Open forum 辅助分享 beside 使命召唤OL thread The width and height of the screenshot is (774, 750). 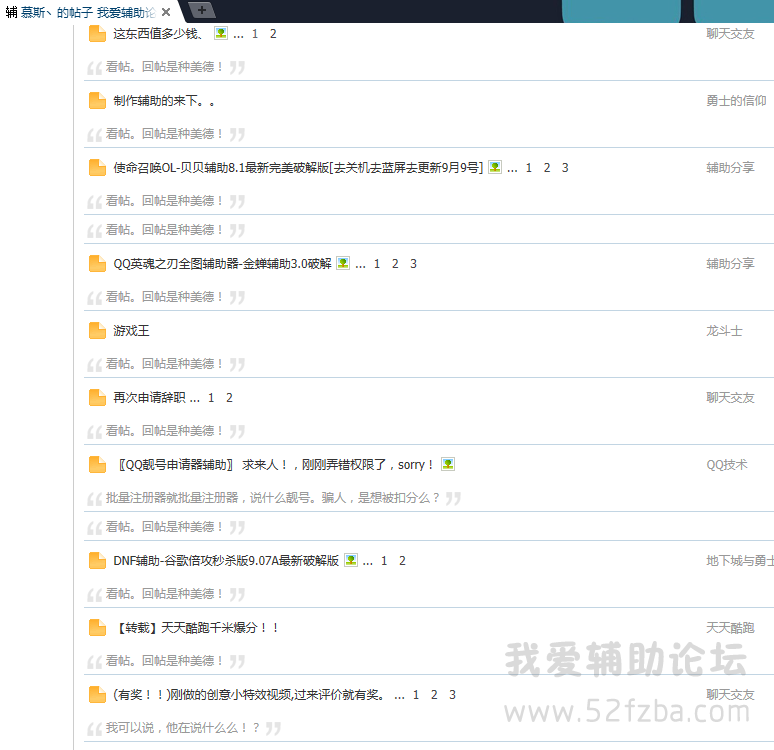[x=730, y=168]
